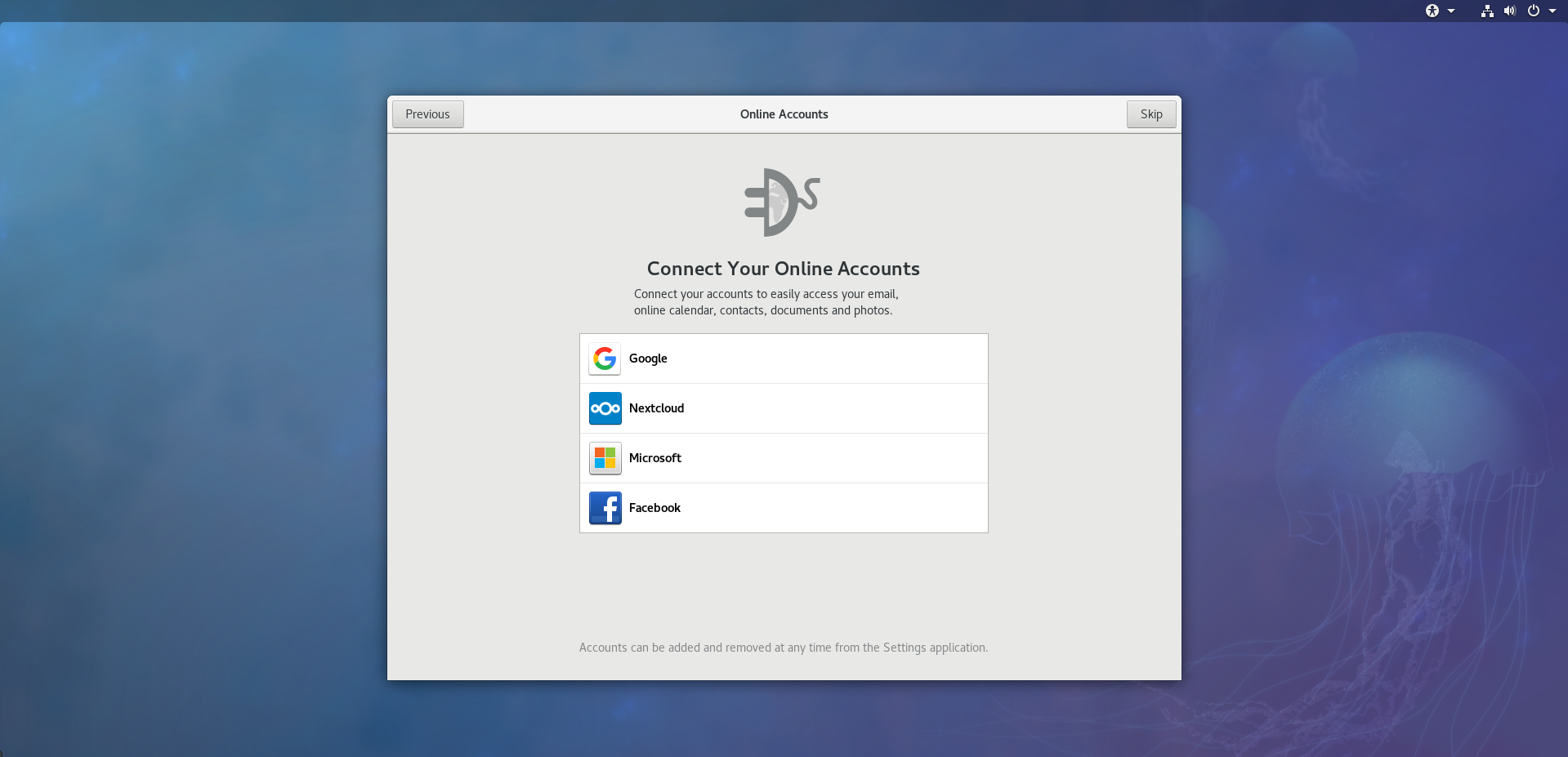
Task: Click the Google logo icon
Action: coord(605,358)
